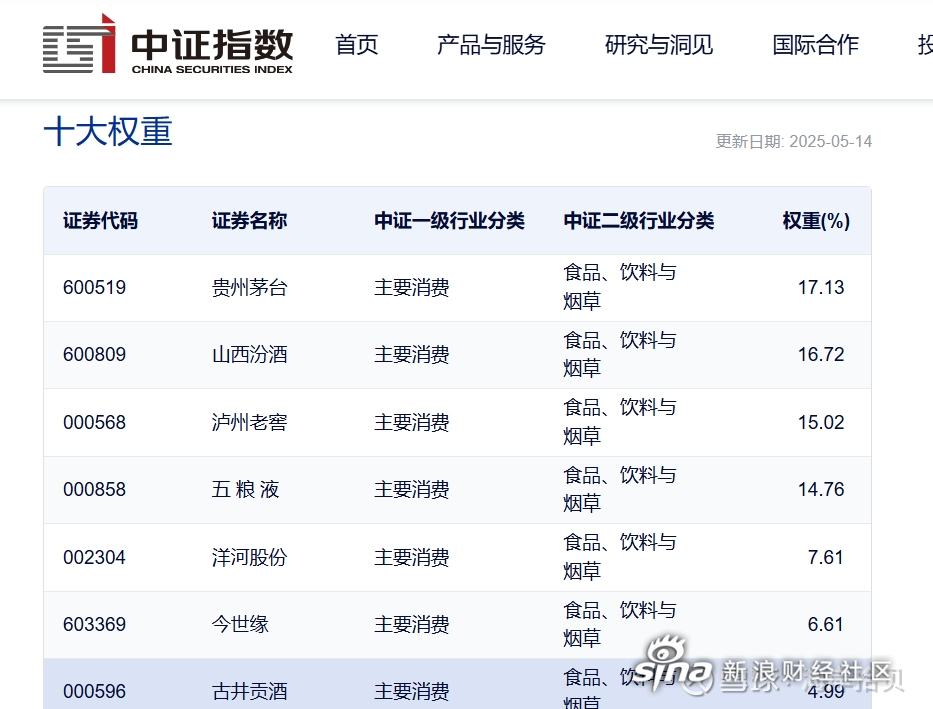This screenshot has width=933, height=709.
Task: Click 食品、饮料与烟草 in the 五粮液 row
Action: (620, 490)
